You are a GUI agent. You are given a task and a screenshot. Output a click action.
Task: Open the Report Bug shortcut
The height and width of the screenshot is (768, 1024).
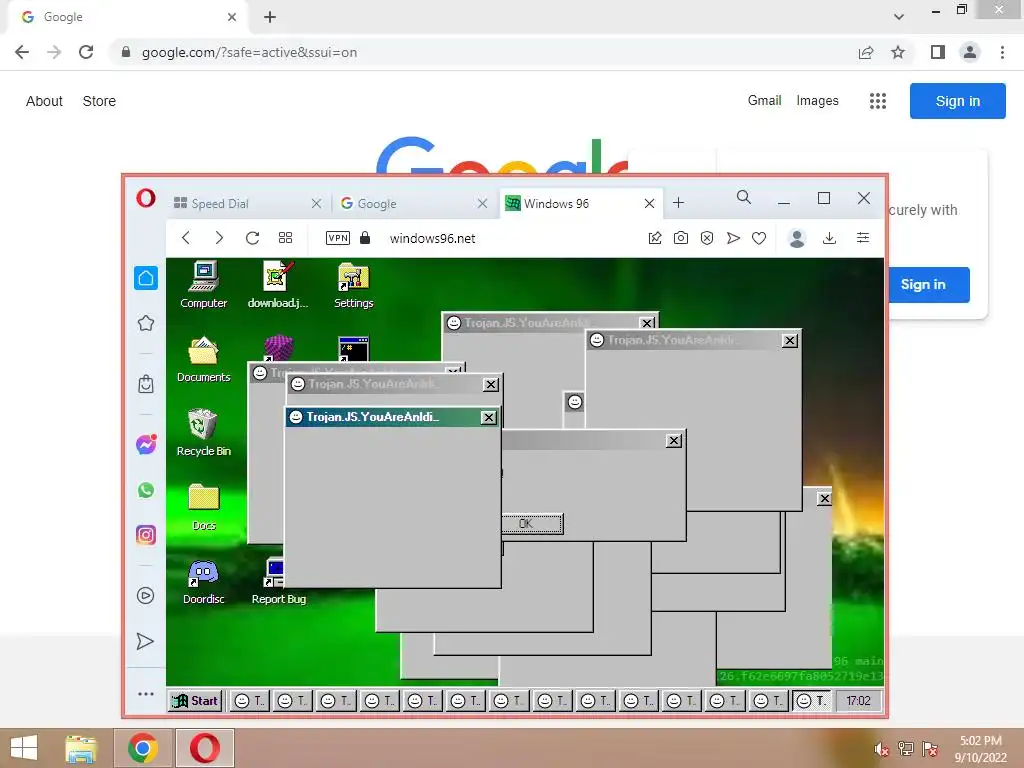click(278, 582)
